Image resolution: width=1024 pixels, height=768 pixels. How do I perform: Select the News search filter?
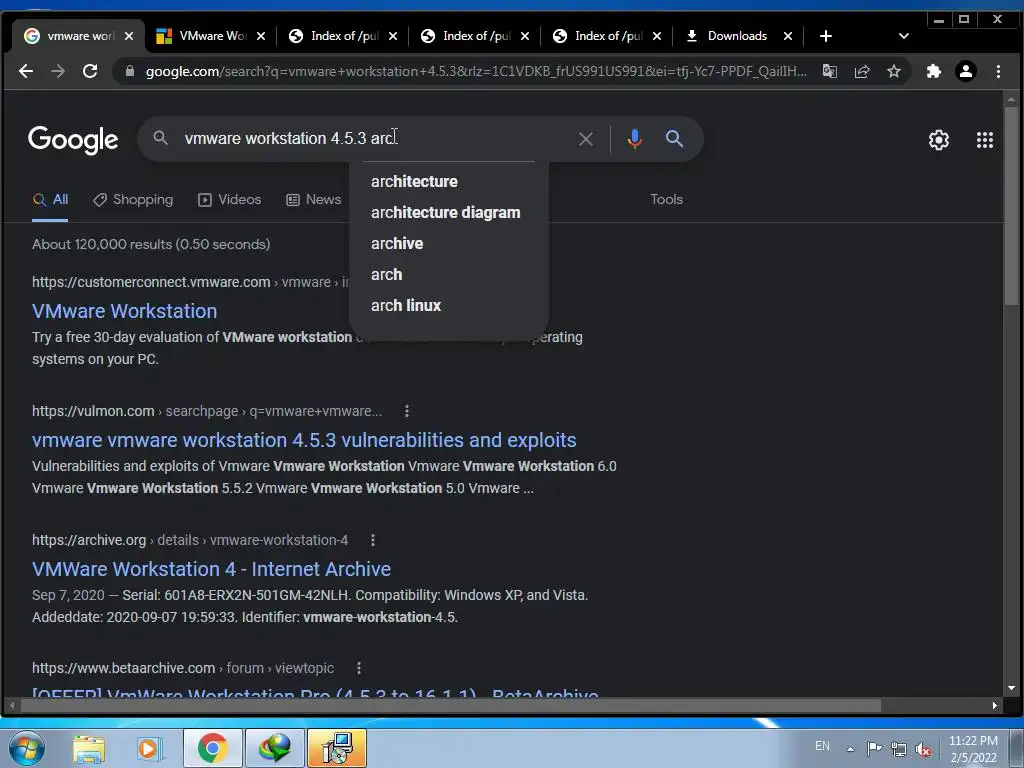(313, 199)
